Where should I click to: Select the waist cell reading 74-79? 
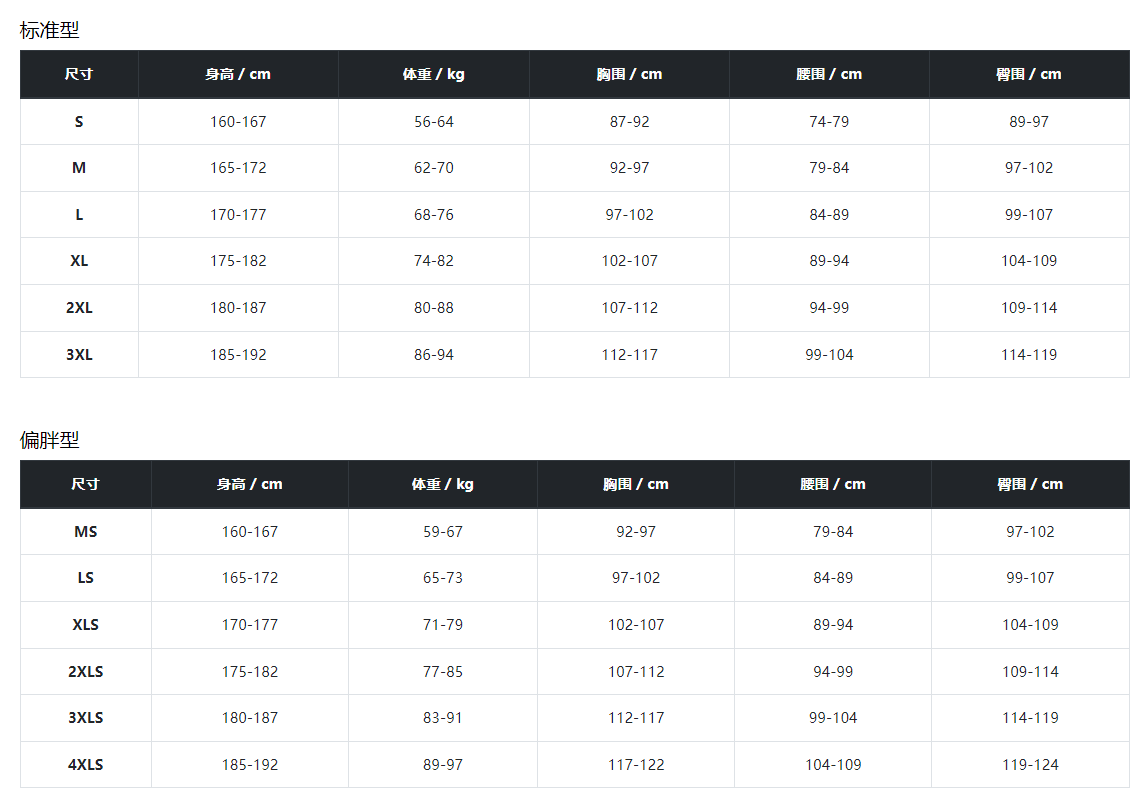click(829, 122)
